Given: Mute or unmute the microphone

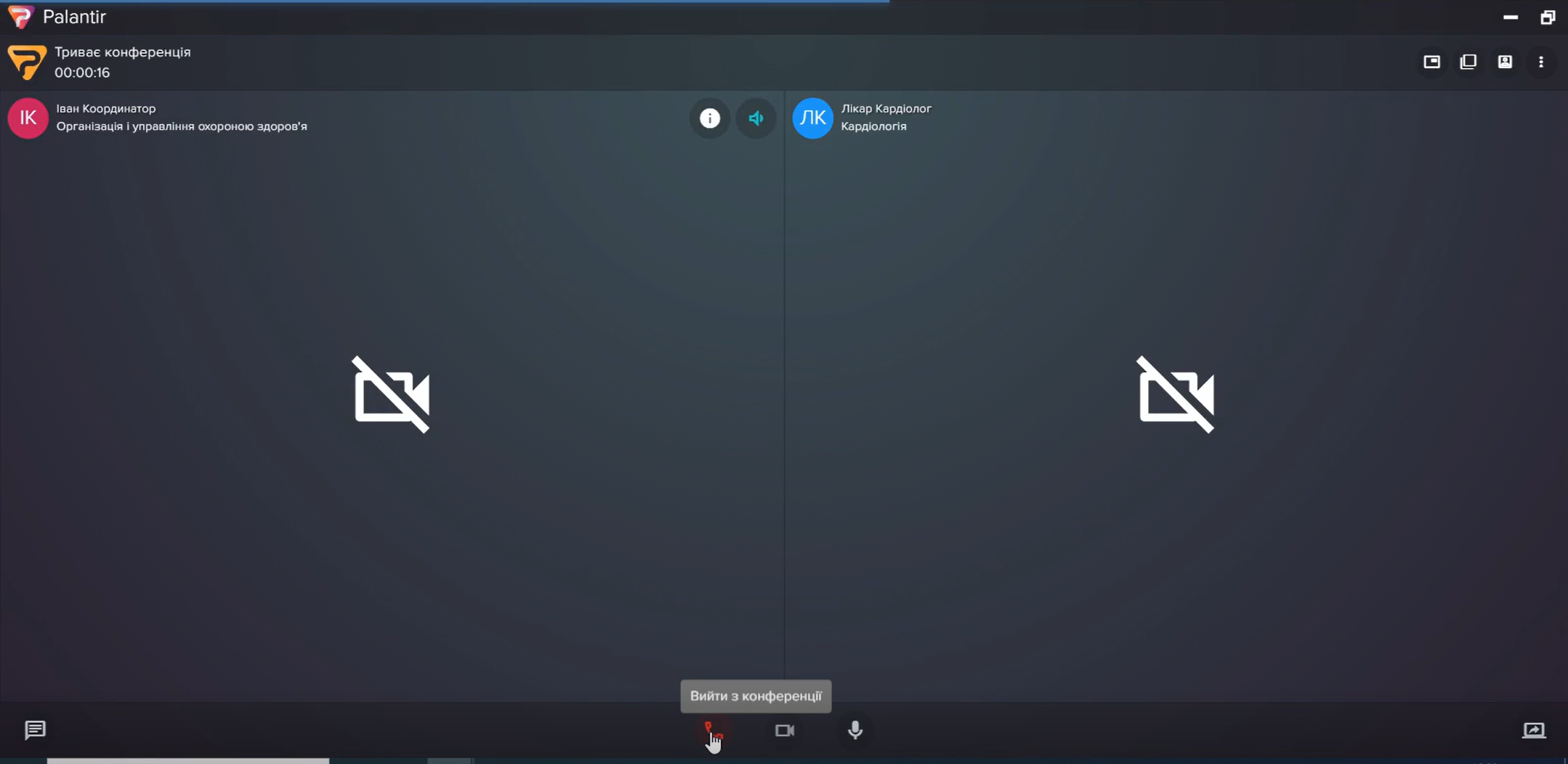Looking at the screenshot, I should (855, 731).
